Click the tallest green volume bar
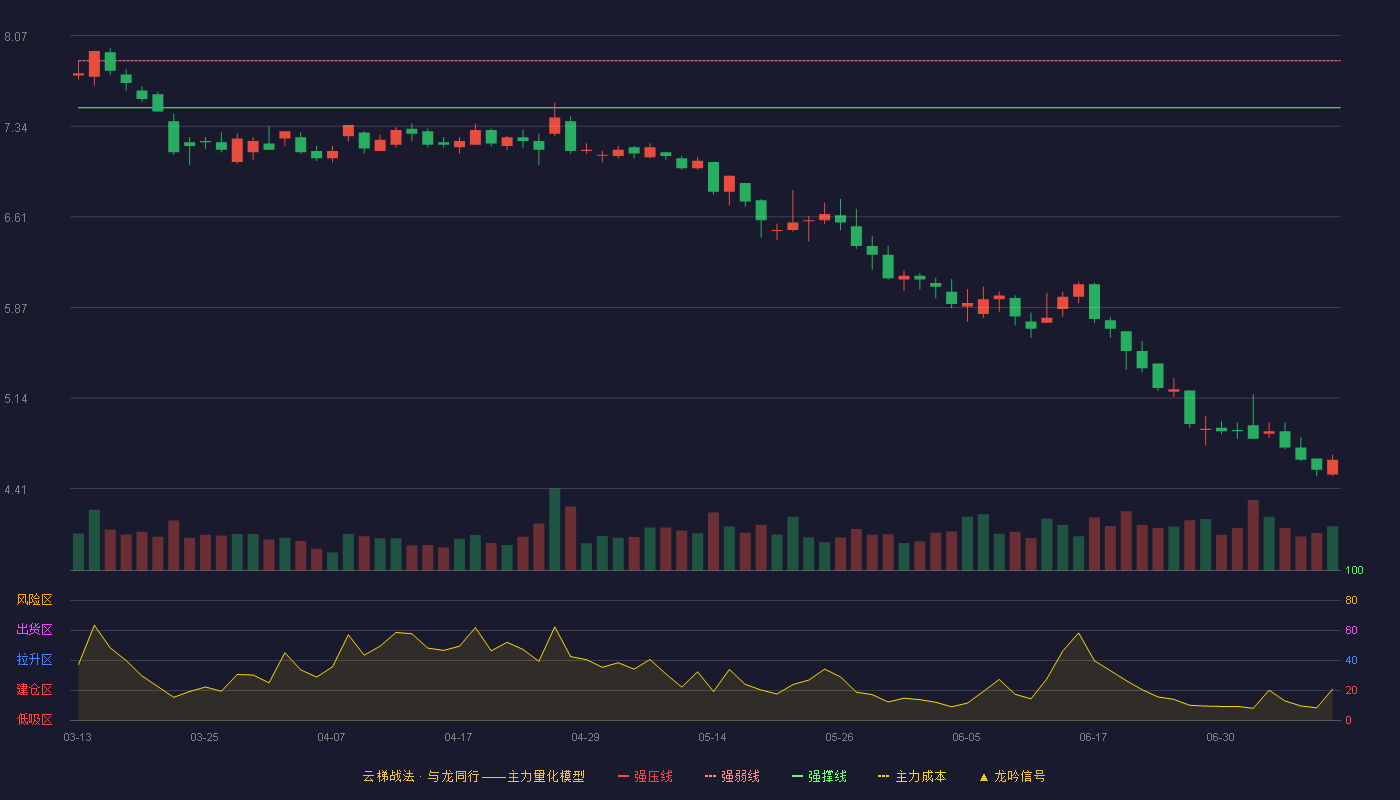The height and width of the screenshot is (800, 1400). [x=554, y=530]
